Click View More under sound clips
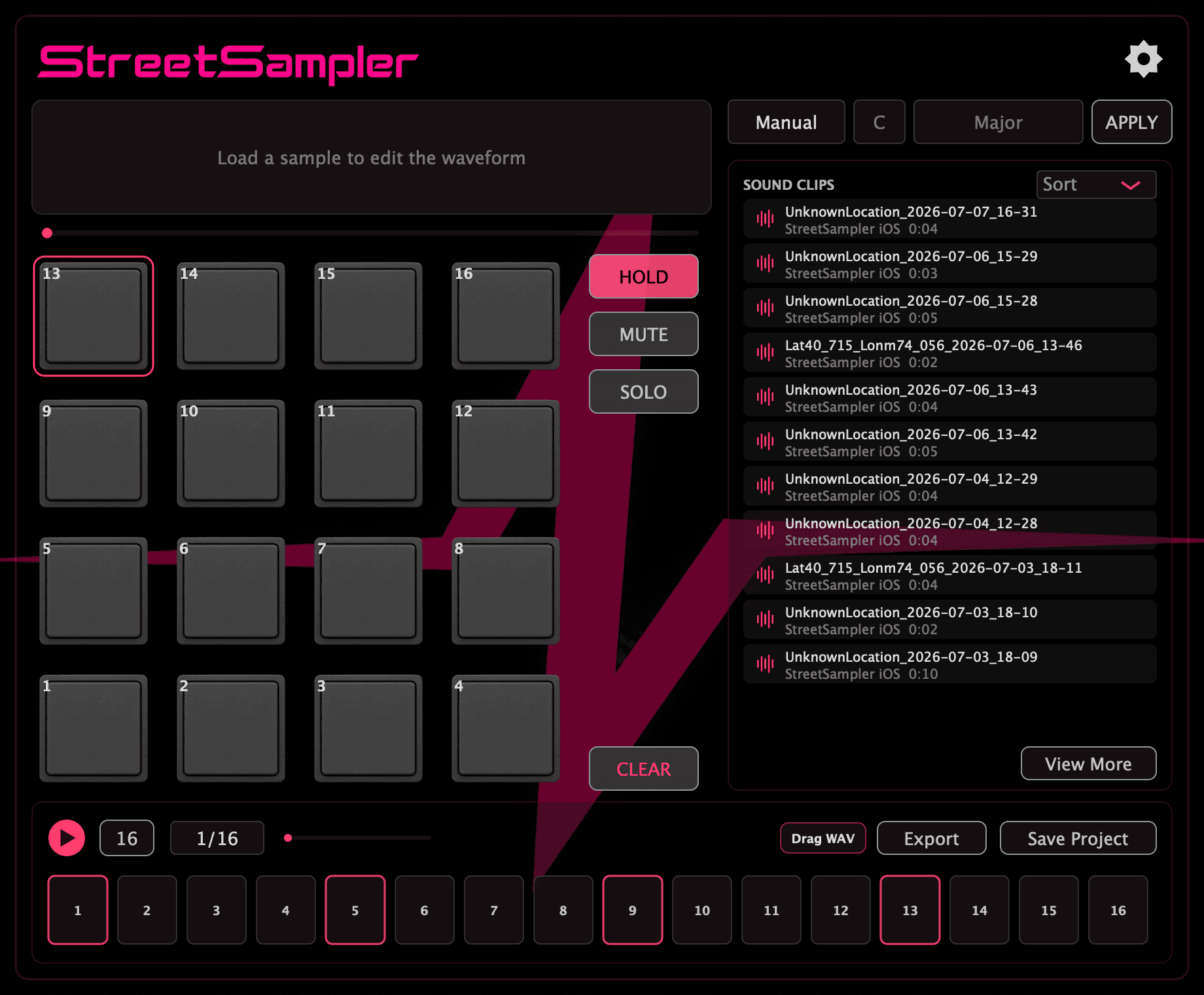Screen dimensions: 1204x995 tap(1088, 763)
